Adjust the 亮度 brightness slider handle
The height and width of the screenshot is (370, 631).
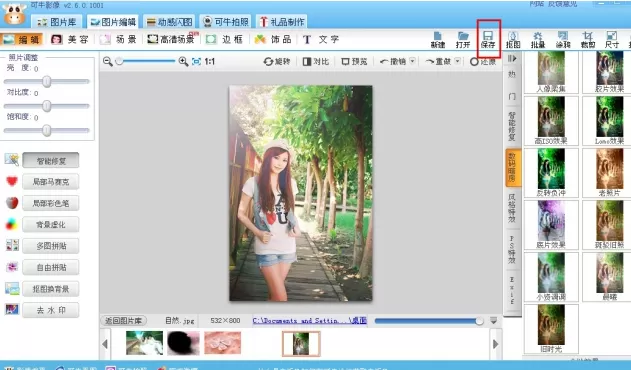click(47, 81)
